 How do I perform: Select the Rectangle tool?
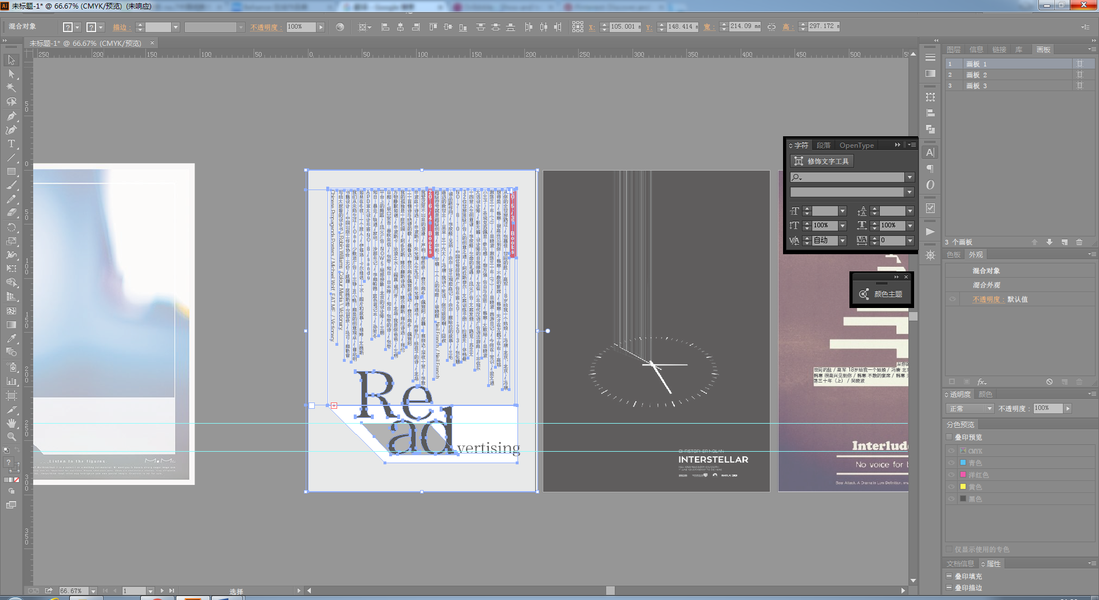(x=11, y=172)
